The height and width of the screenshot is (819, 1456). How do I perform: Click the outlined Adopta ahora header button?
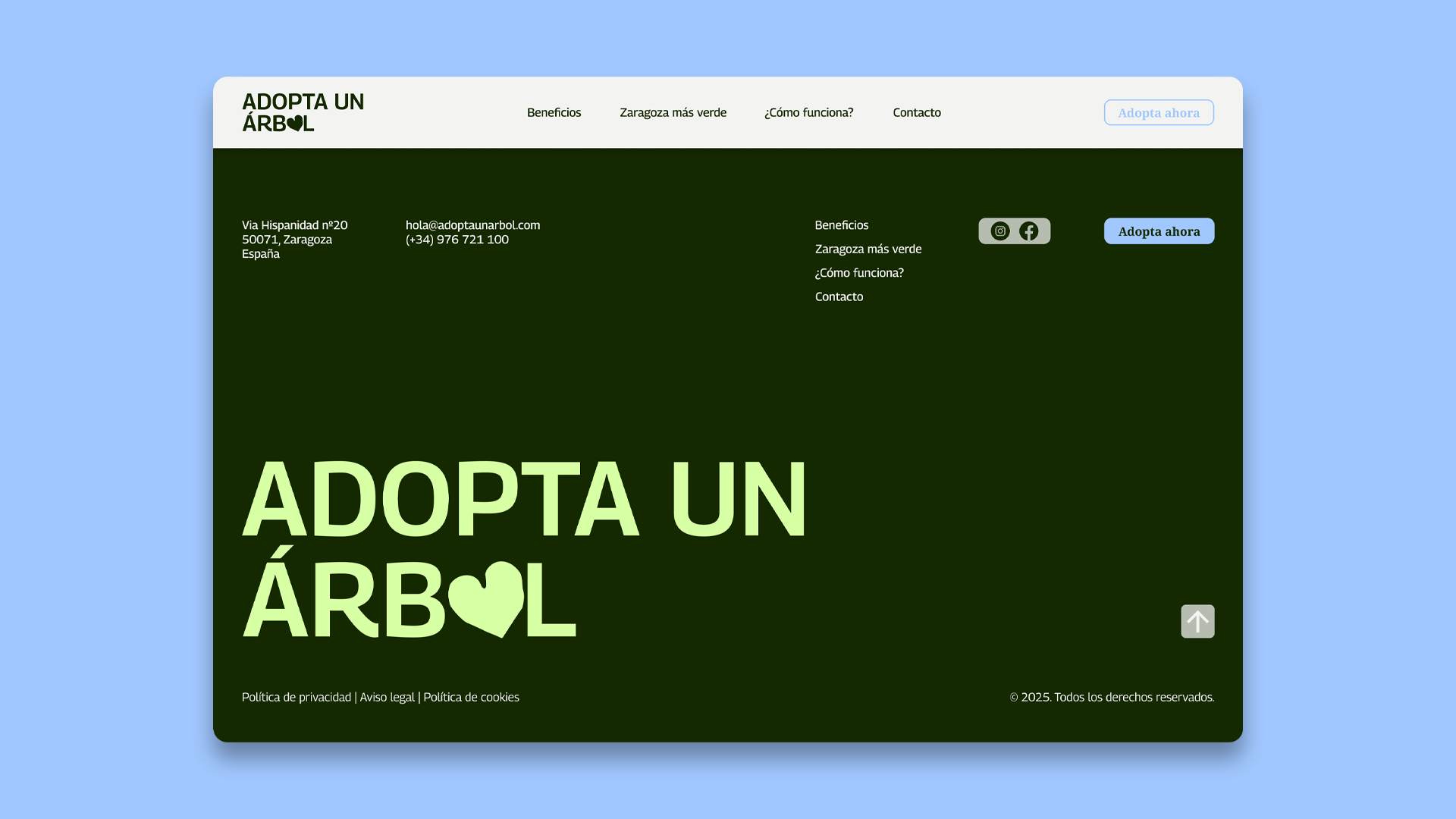point(1159,112)
